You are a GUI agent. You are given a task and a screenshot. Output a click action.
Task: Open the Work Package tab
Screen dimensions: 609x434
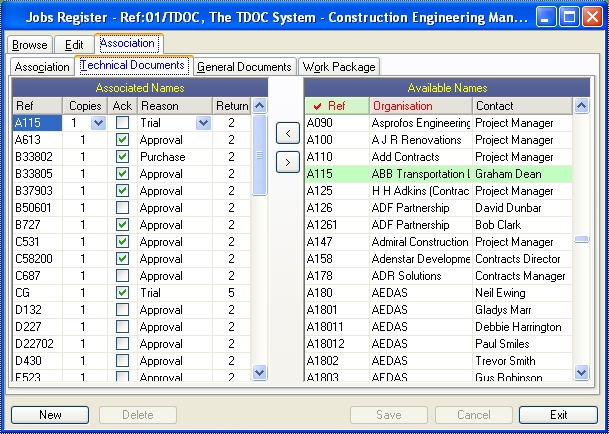pos(339,67)
